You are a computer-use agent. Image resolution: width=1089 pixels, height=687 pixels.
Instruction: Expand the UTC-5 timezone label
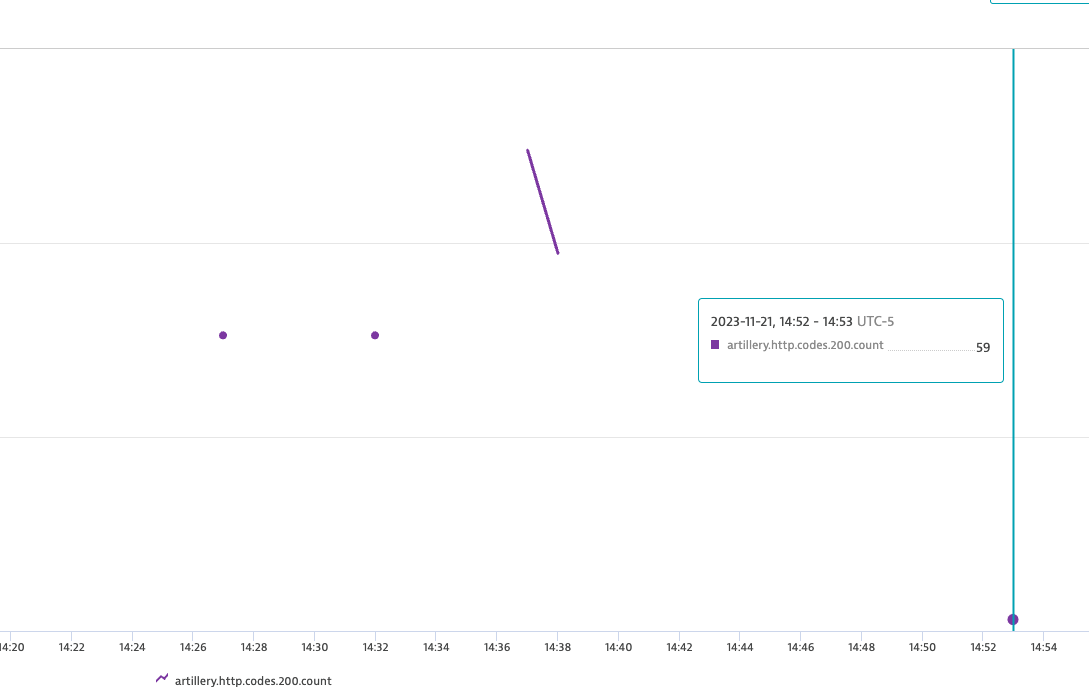coord(874,321)
